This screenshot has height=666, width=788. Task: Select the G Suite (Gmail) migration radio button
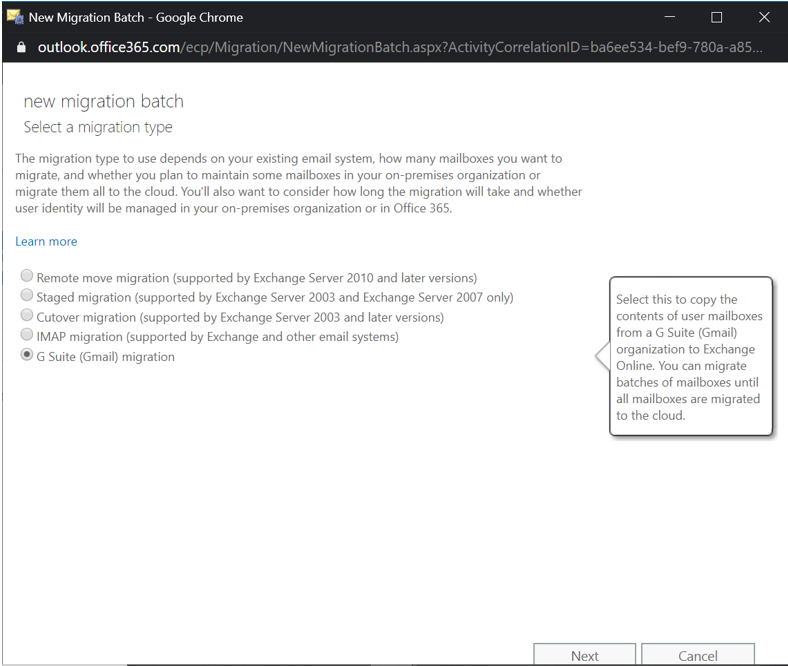(x=27, y=356)
